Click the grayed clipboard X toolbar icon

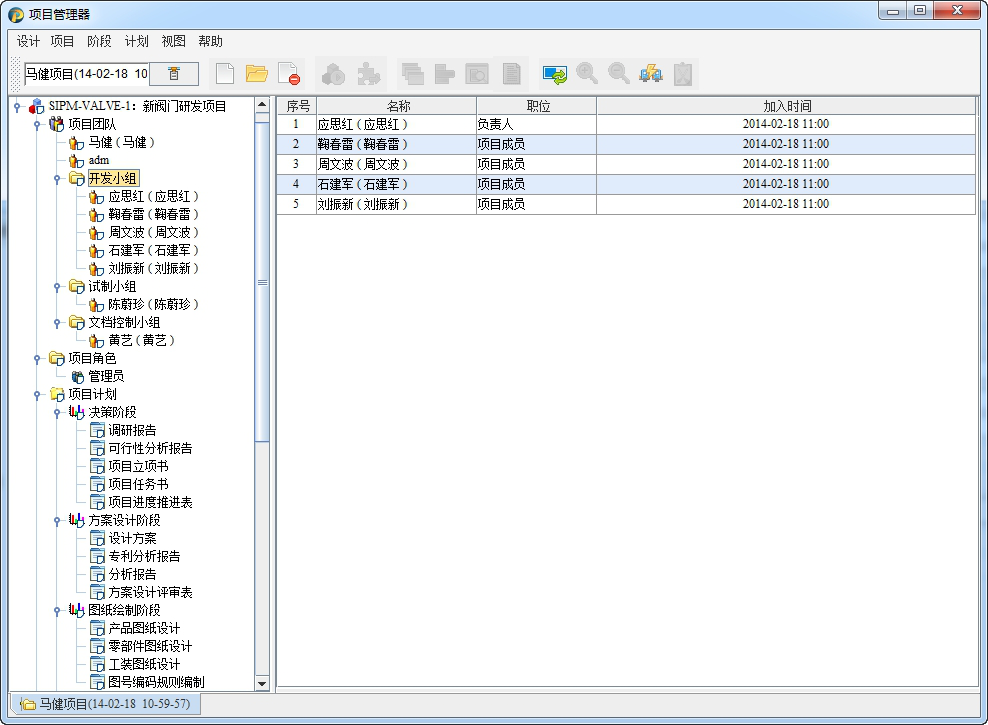[683, 74]
